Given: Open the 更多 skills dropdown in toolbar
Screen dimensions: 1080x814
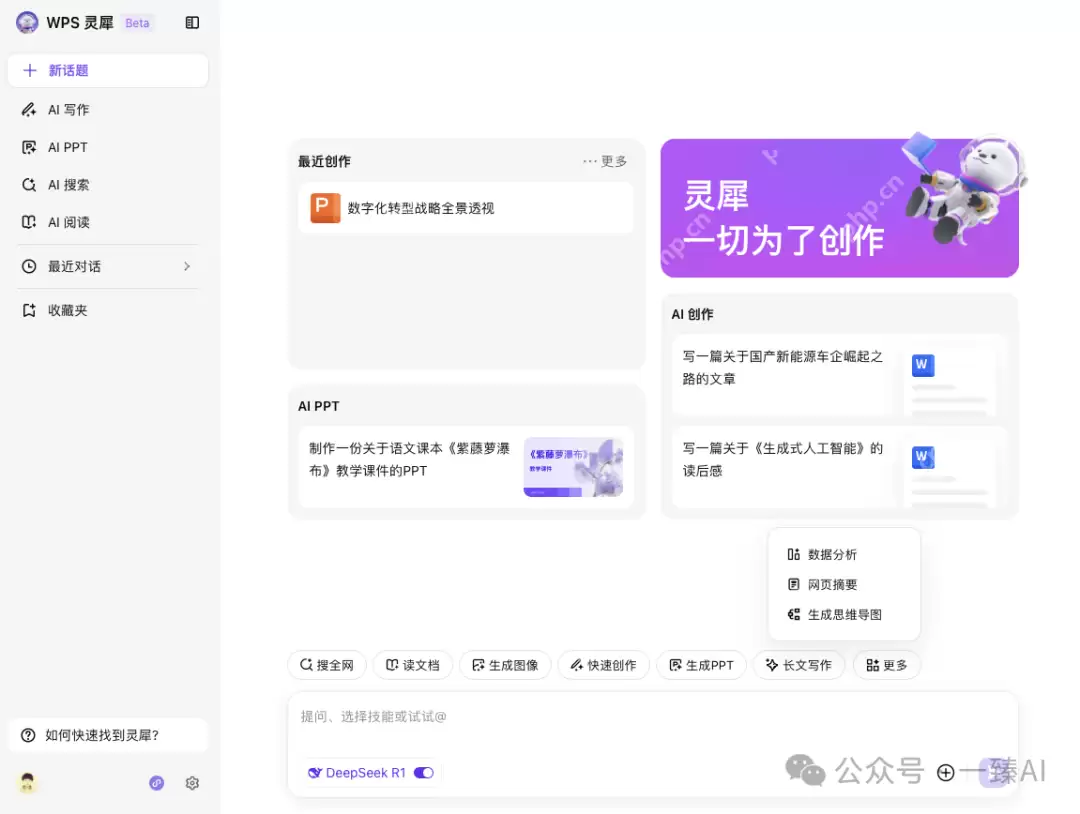Looking at the screenshot, I should tap(887, 665).
